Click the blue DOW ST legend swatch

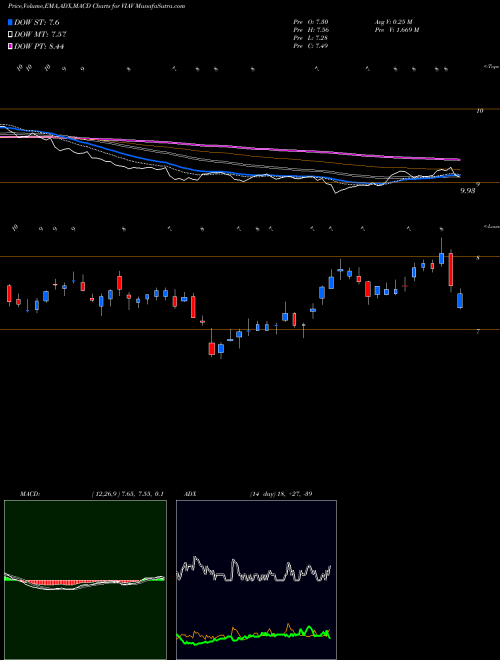pyautogui.click(x=11, y=23)
